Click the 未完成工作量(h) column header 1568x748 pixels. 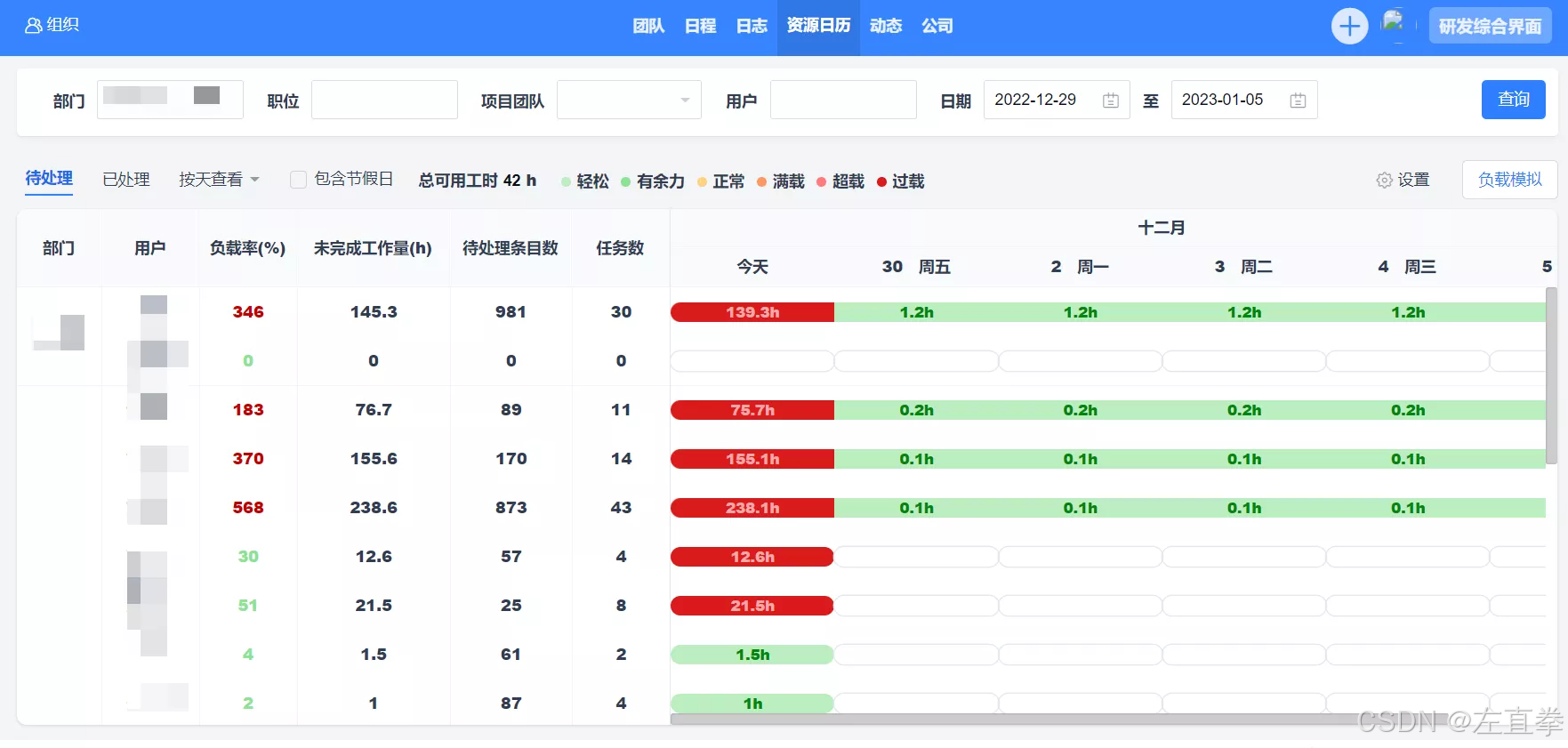coord(373,248)
